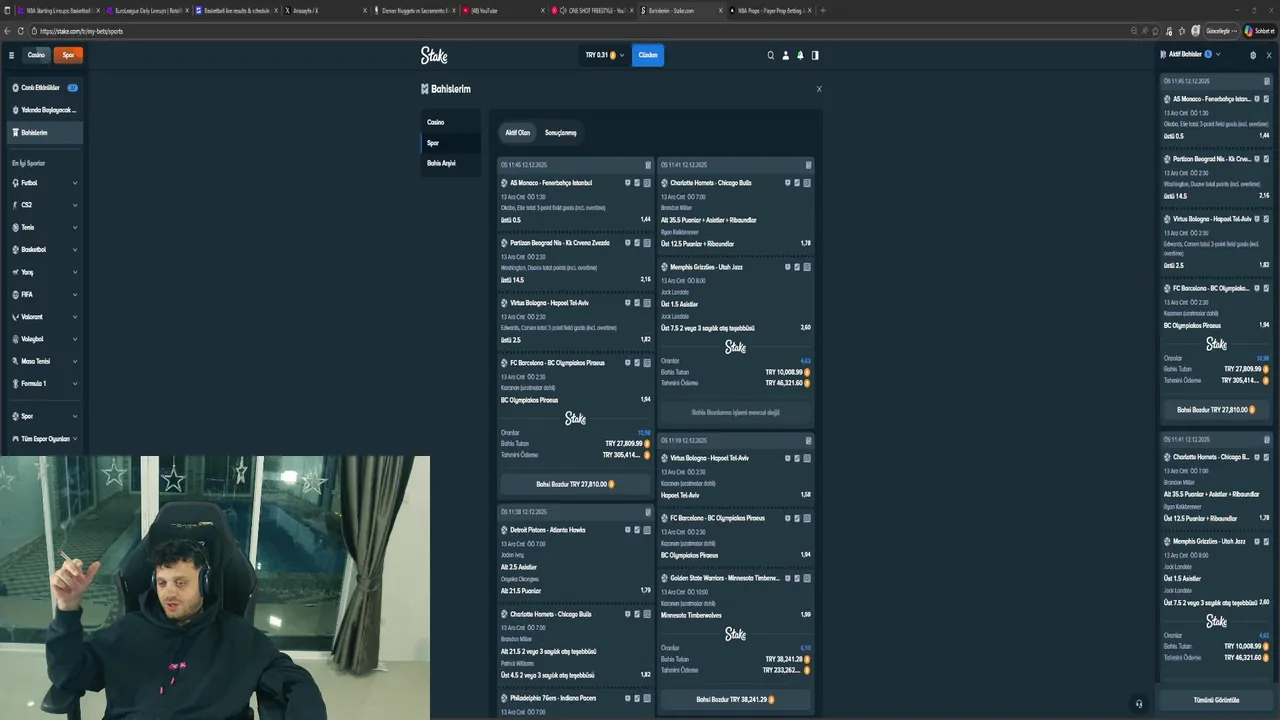Open new browser tab plus button
1280x720 pixels.
tap(823, 10)
